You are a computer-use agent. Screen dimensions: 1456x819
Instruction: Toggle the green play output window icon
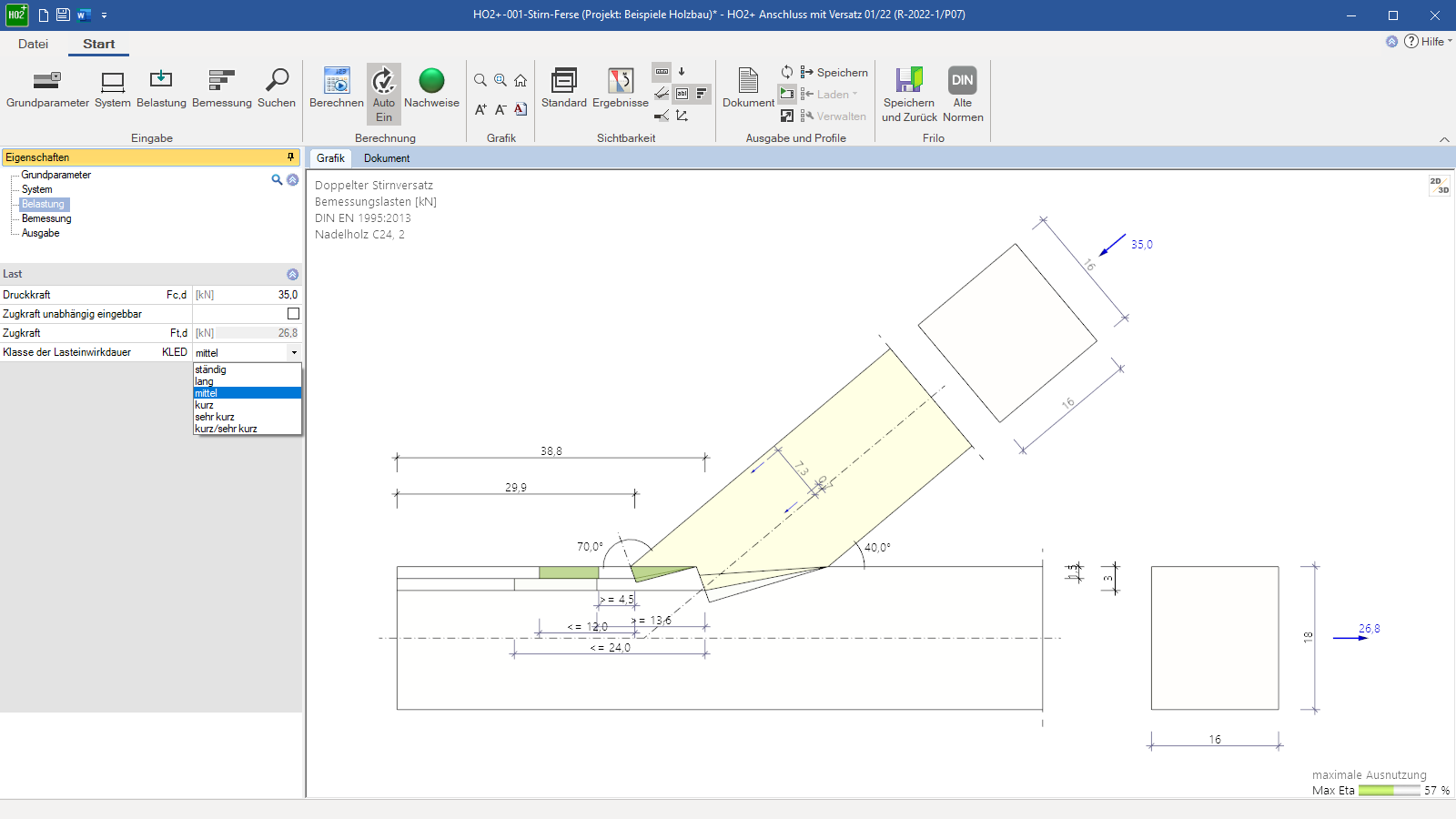[787, 93]
